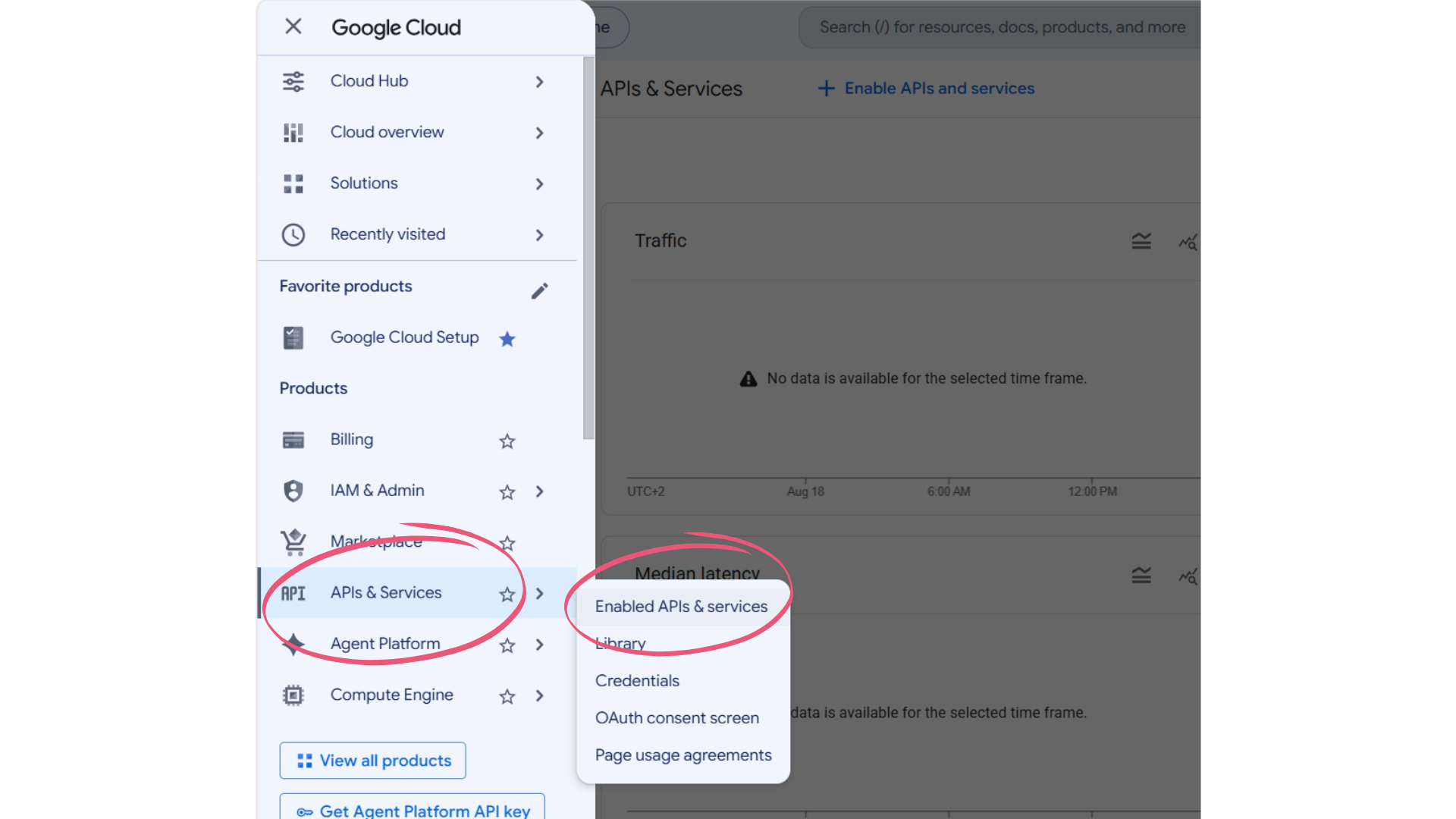Expand the Solutions submenu arrow

click(539, 184)
